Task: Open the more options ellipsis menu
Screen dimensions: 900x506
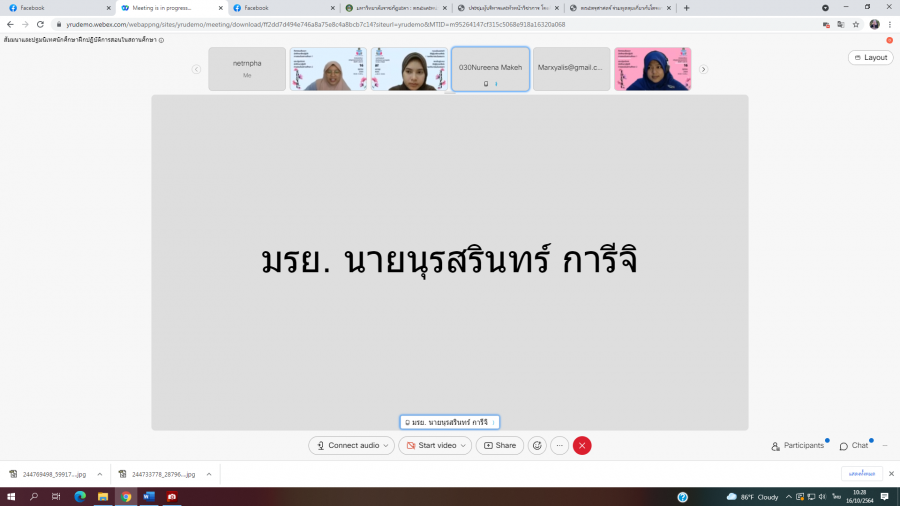Action: click(x=560, y=446)
